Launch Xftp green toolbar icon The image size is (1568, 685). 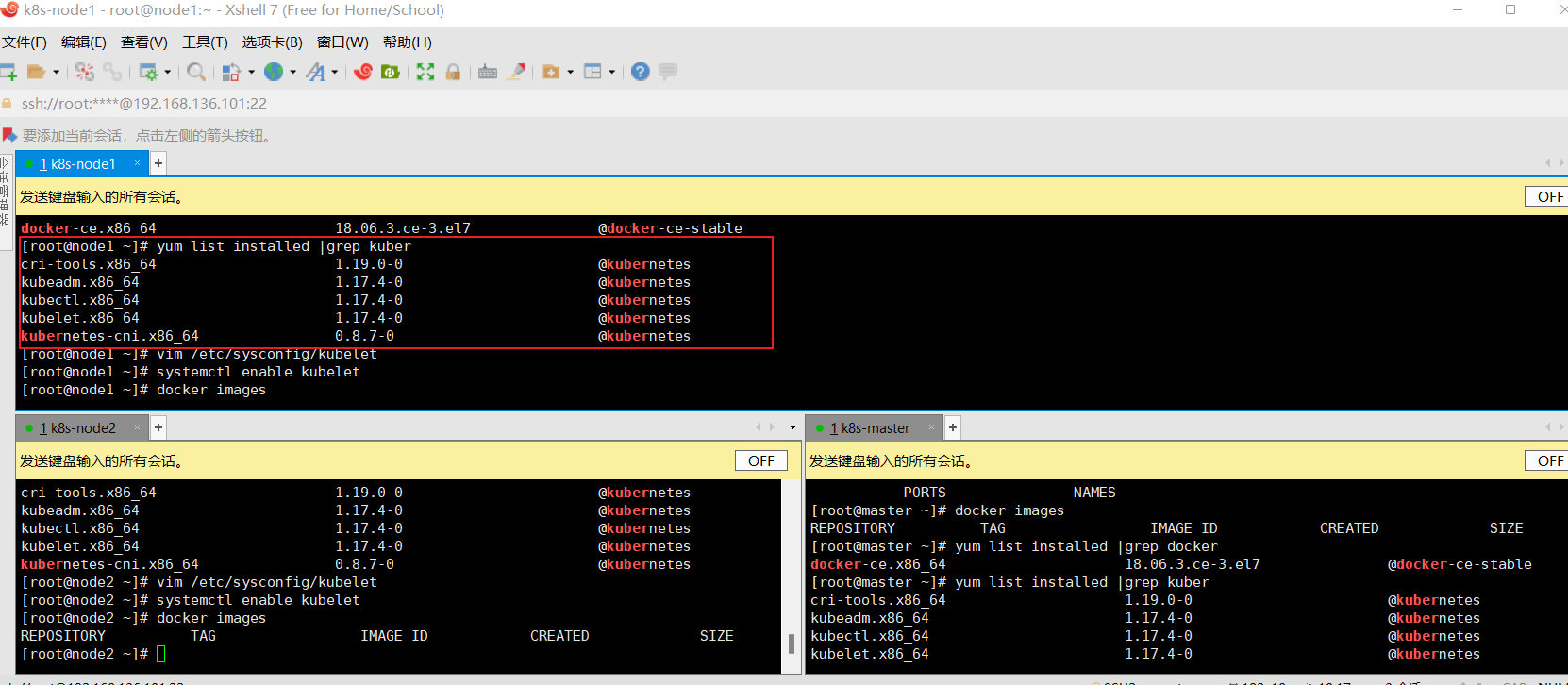pyautogui.click(x=391, y=72)
